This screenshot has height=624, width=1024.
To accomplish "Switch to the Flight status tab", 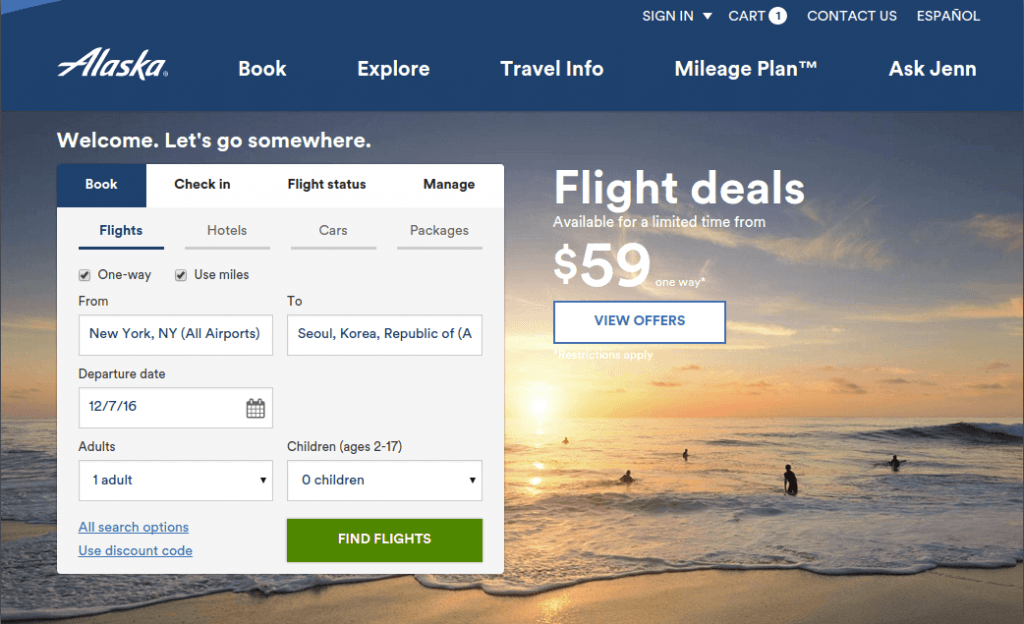I will click(326, 185).
